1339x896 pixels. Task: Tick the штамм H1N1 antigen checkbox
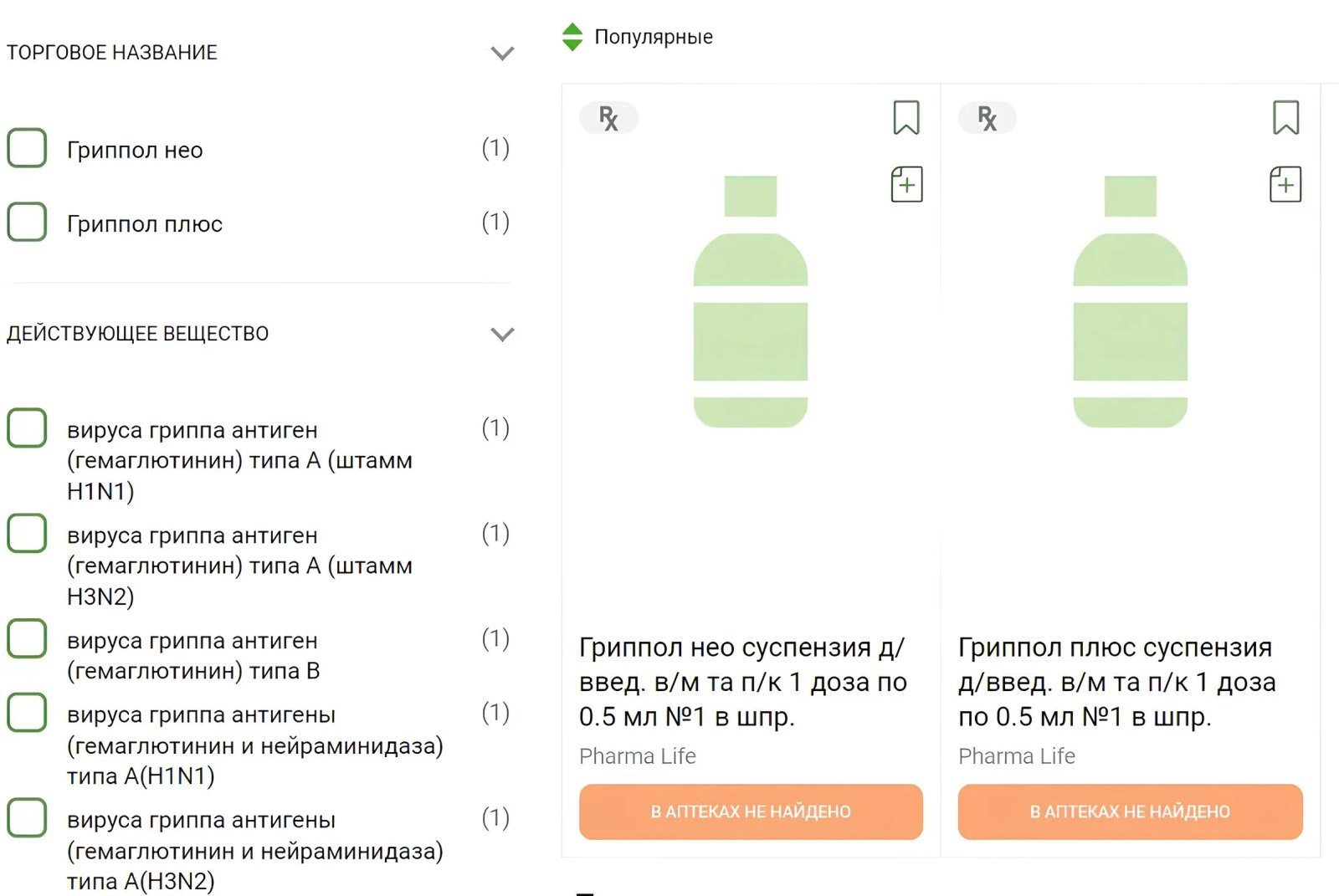(27, 428)
